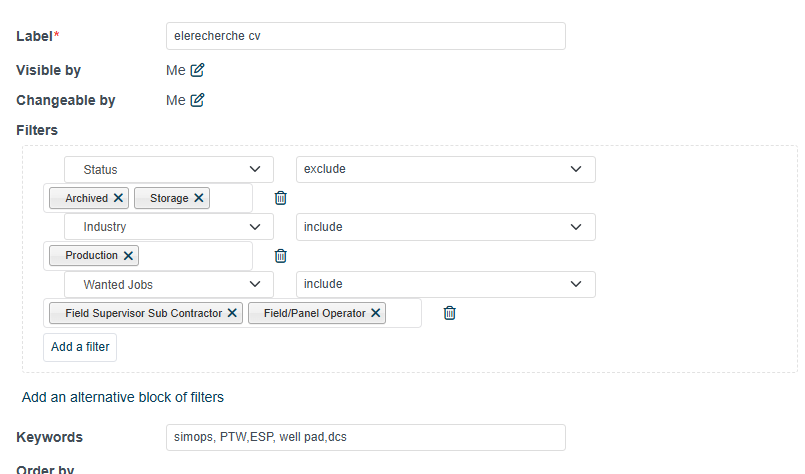This screenshot has height=474, width=805.
Task: Change the exclude operator dropdown
Action: [445, 169]
